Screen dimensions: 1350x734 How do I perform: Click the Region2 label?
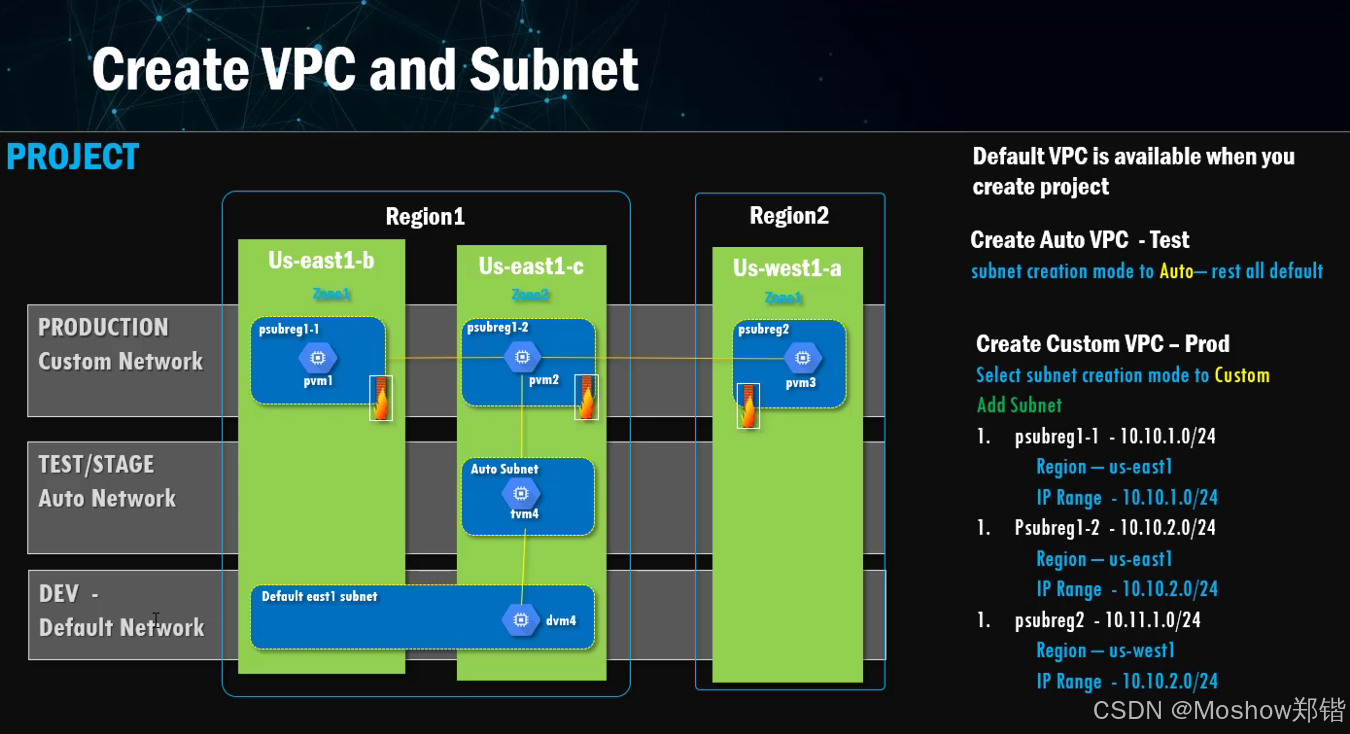pos(789,214)
